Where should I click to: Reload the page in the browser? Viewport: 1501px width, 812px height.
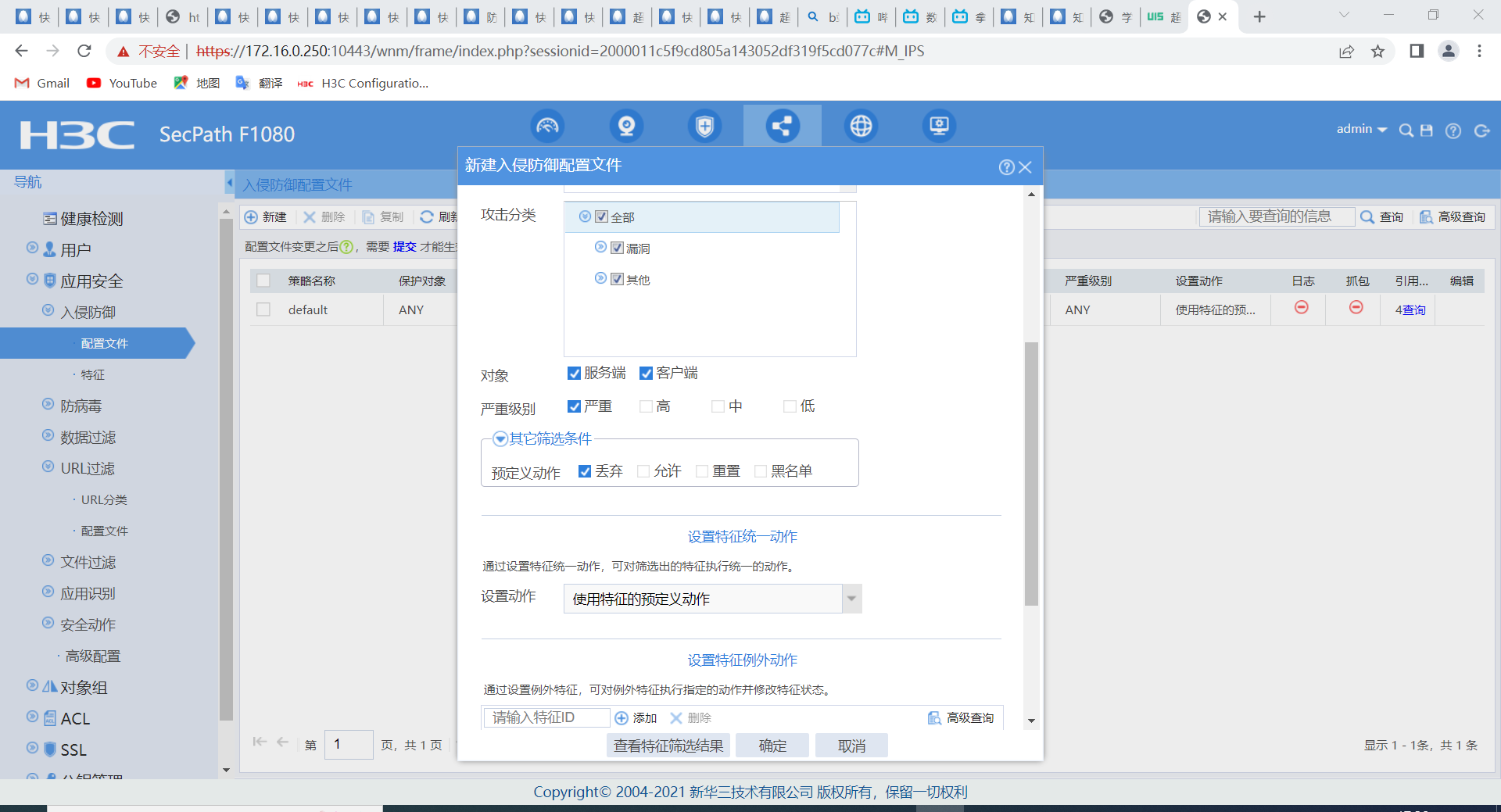pos(84,52)
